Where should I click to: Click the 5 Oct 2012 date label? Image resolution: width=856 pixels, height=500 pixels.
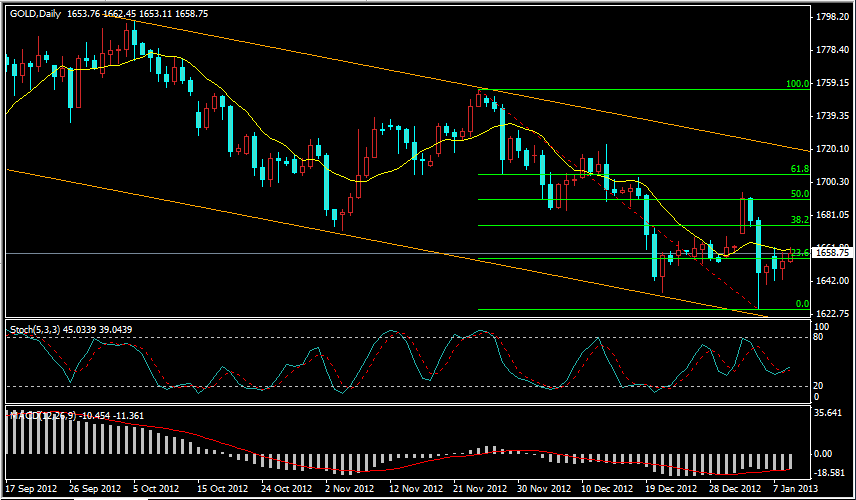coord(156,487)
